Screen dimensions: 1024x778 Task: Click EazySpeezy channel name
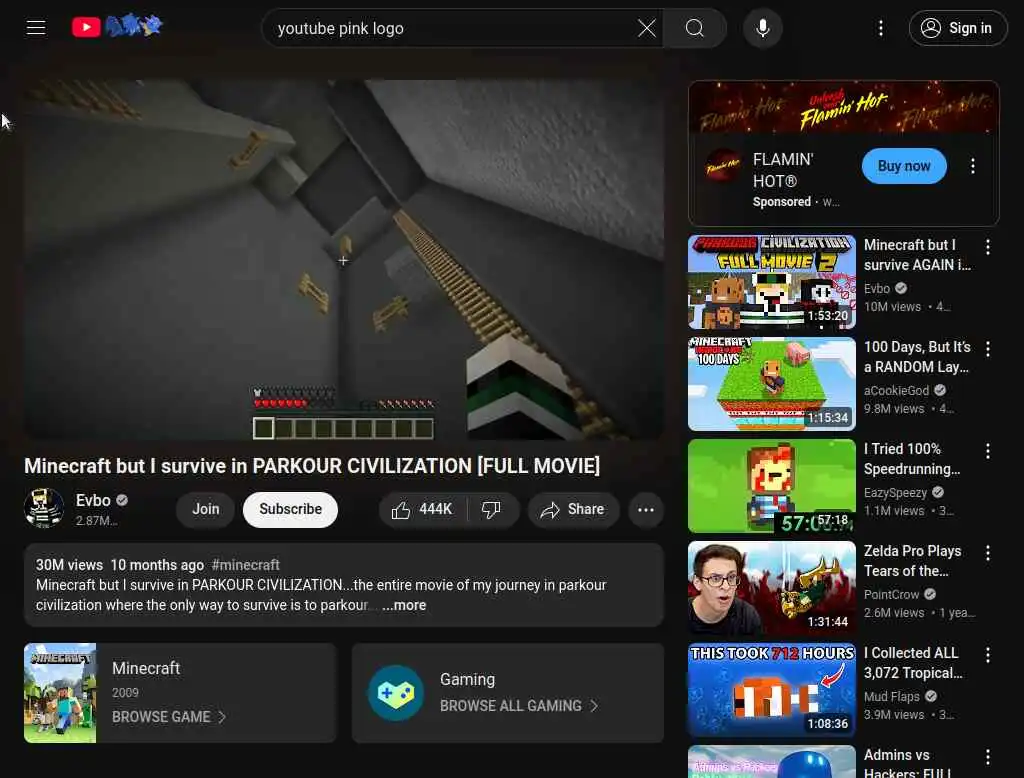(x=895, y=493)
